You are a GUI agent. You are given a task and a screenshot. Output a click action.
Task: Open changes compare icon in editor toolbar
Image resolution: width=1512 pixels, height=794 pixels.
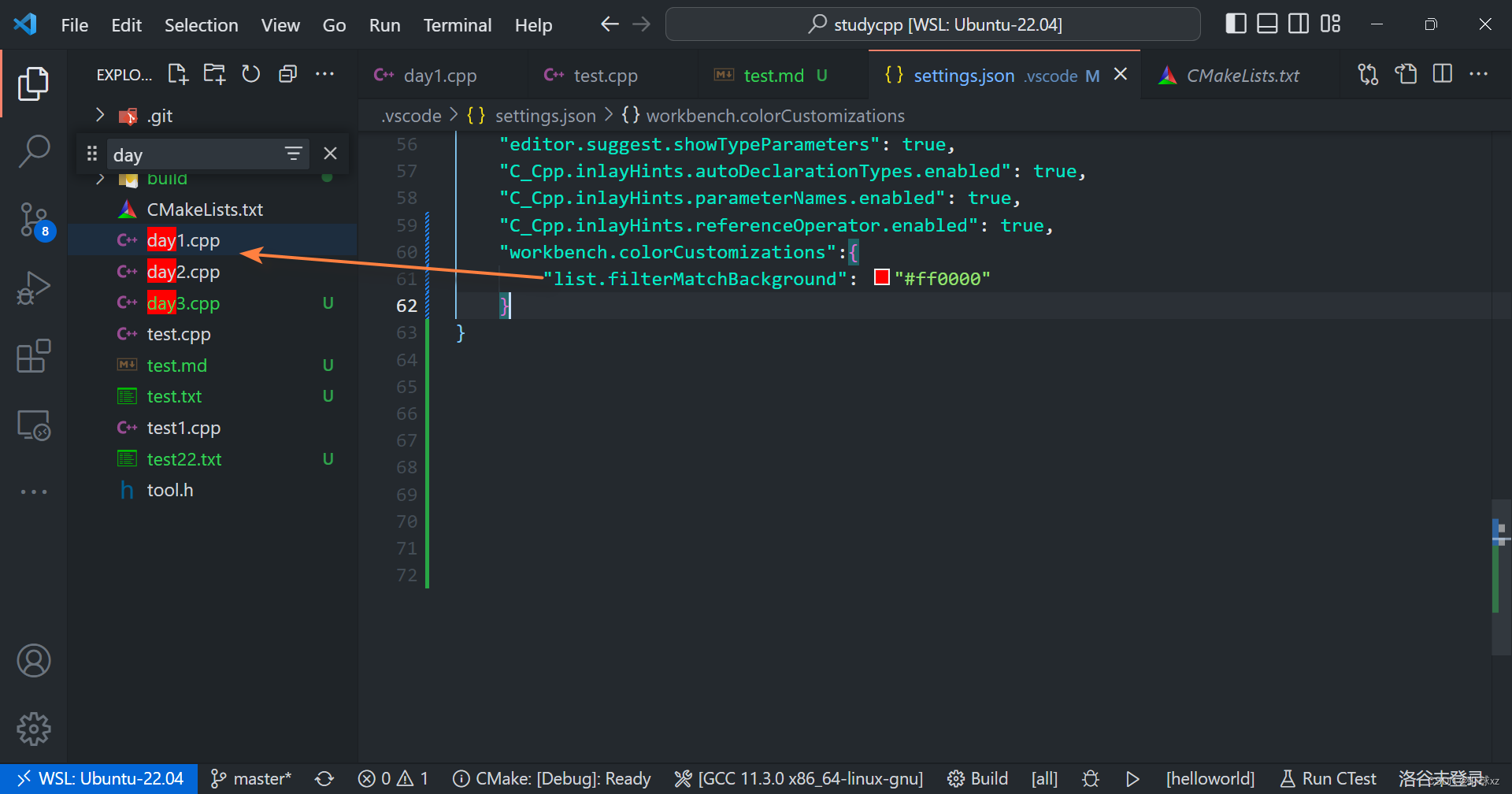point(1368,74)
